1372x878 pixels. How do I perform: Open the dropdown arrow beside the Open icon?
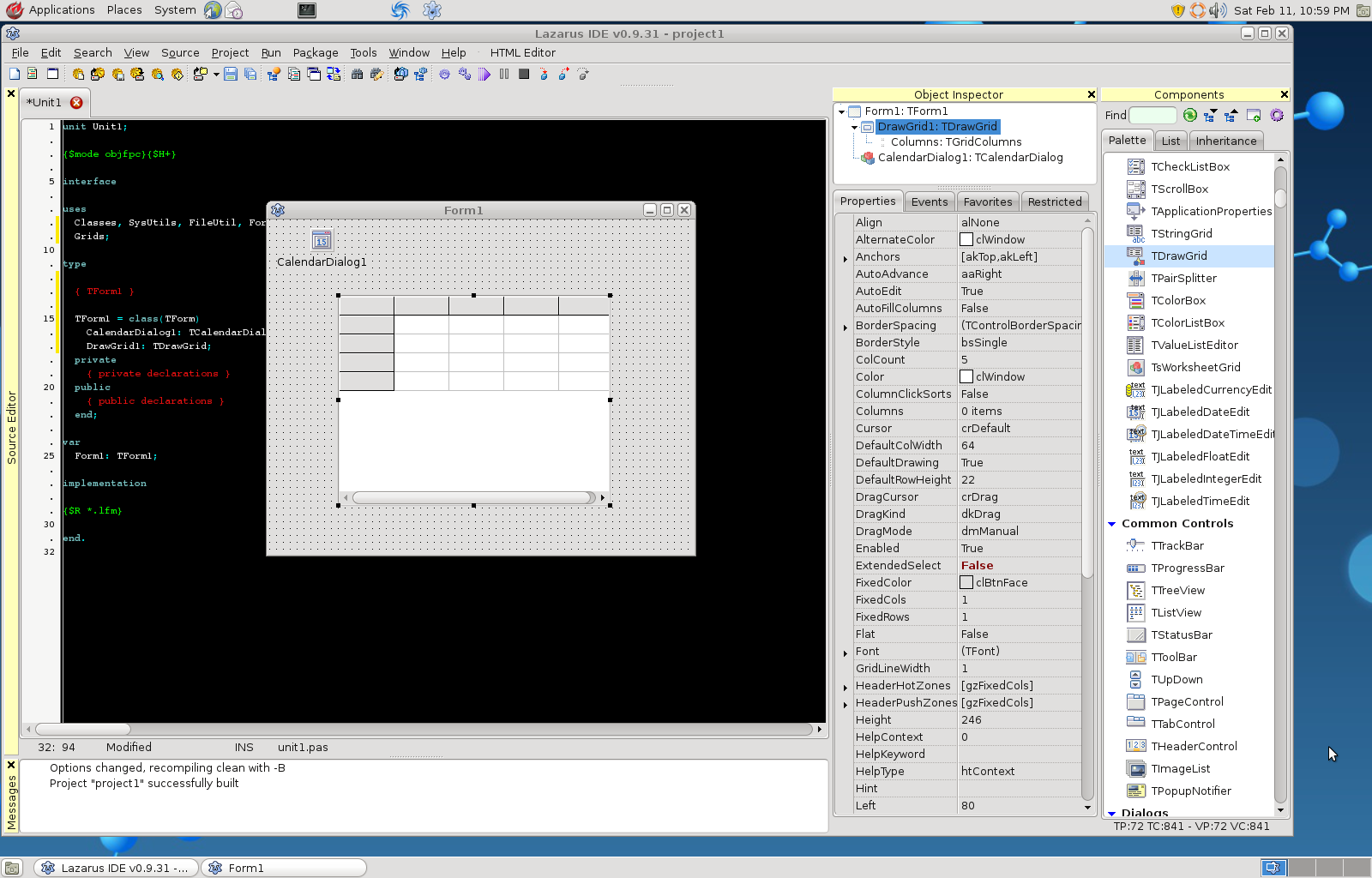tap(216, 75)
